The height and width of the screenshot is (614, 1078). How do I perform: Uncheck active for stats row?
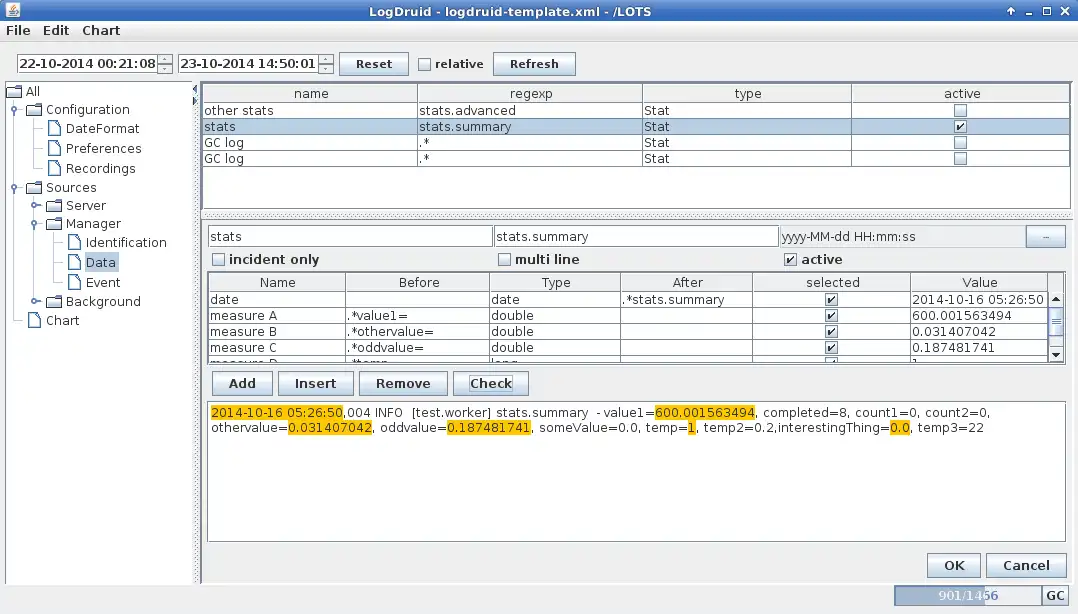coord(960,127)
